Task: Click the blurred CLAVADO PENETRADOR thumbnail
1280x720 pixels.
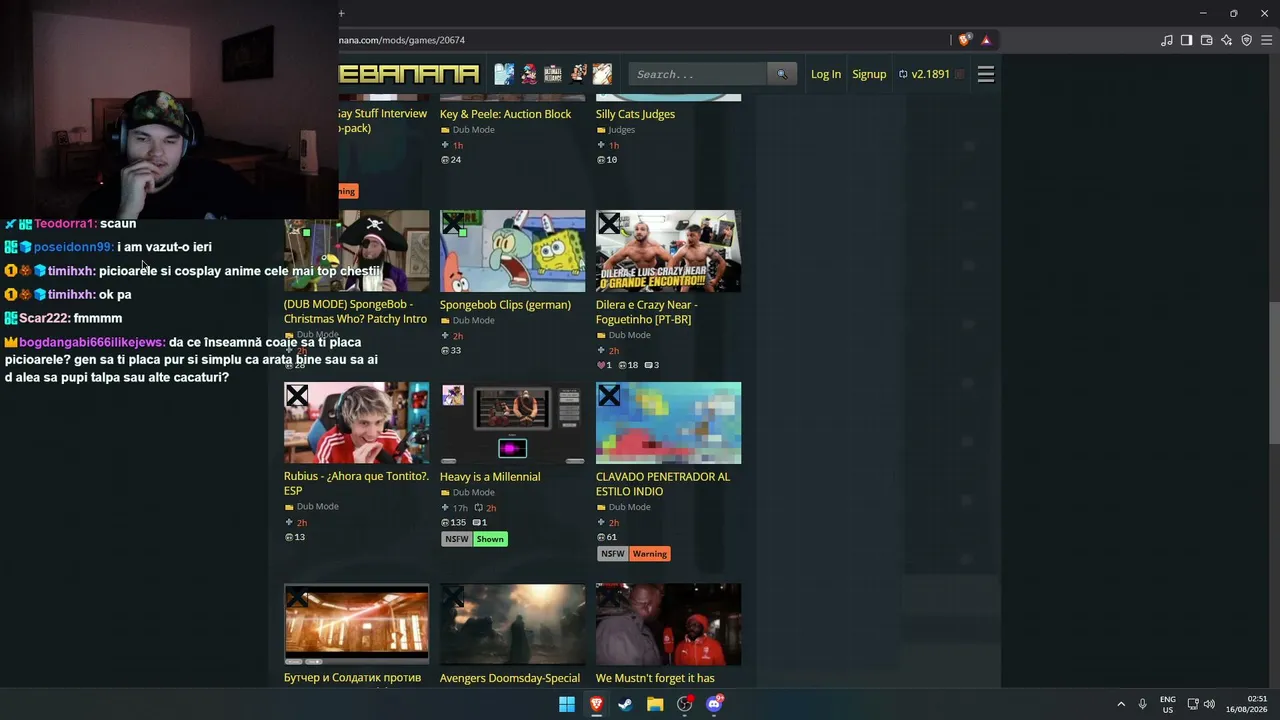Action: coord(669,423)
